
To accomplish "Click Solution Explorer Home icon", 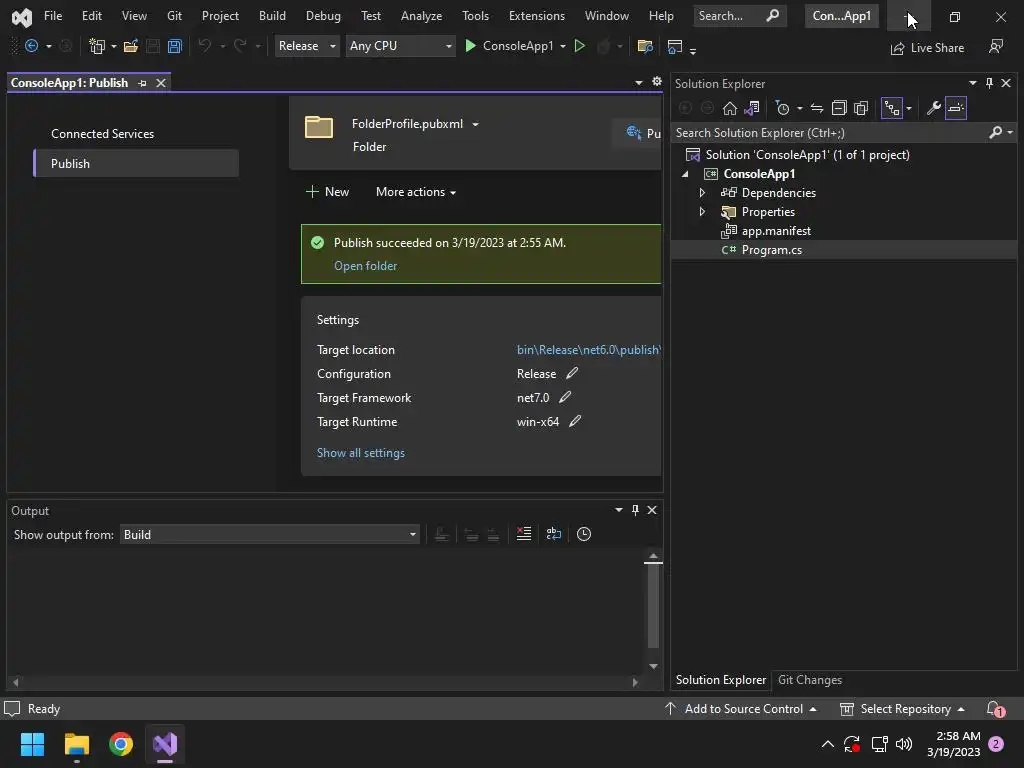I will tap(729, 108).
